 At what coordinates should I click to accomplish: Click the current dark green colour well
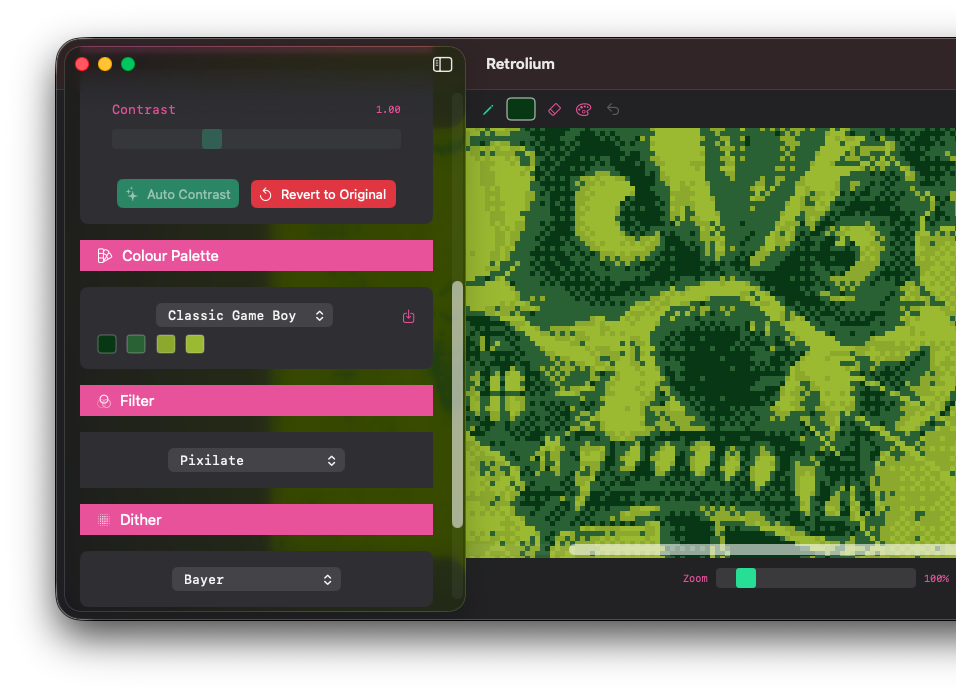[521, 110]
